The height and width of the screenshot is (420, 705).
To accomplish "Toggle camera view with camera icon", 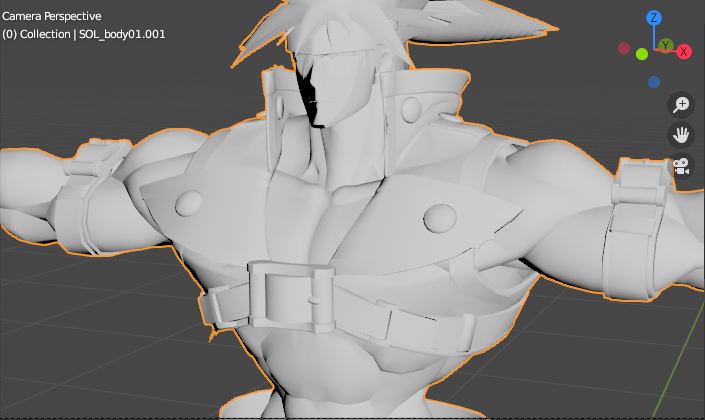I will click(x=681, y=166).
